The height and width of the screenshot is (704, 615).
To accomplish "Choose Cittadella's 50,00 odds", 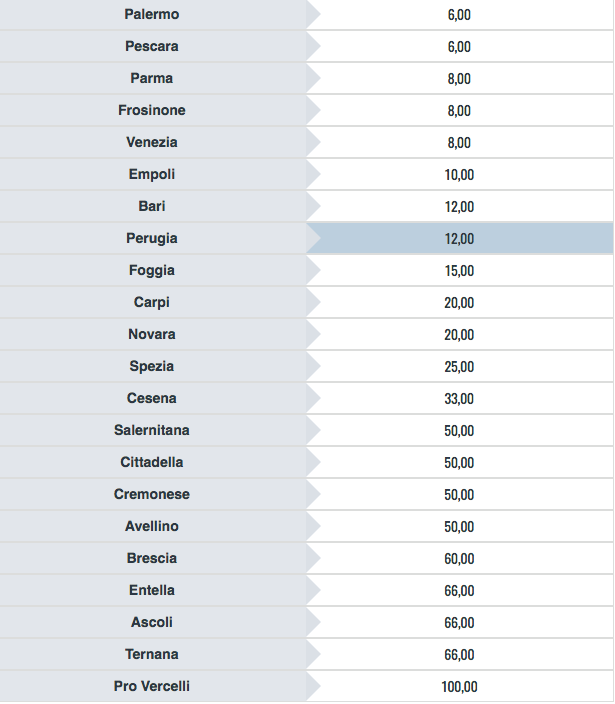I will pyautogui.click(x=459, y=462).
